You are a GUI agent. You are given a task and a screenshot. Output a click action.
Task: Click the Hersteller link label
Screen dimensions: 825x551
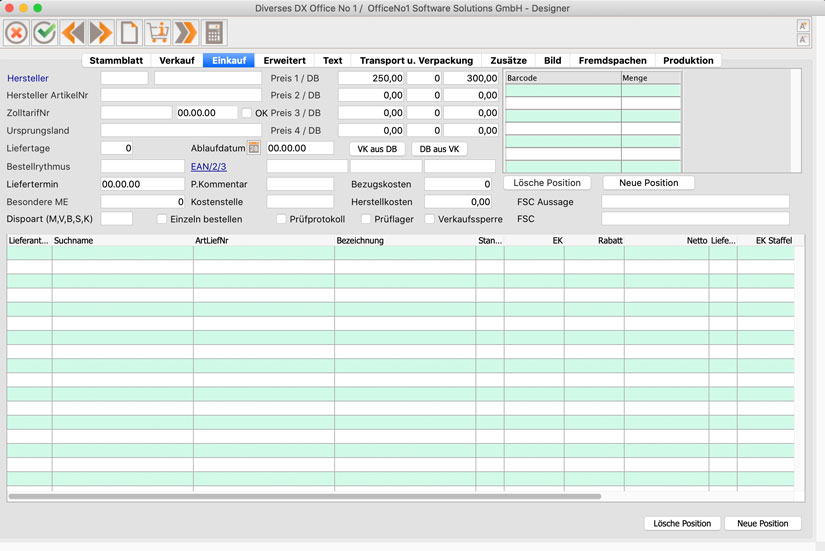point(27,78)
